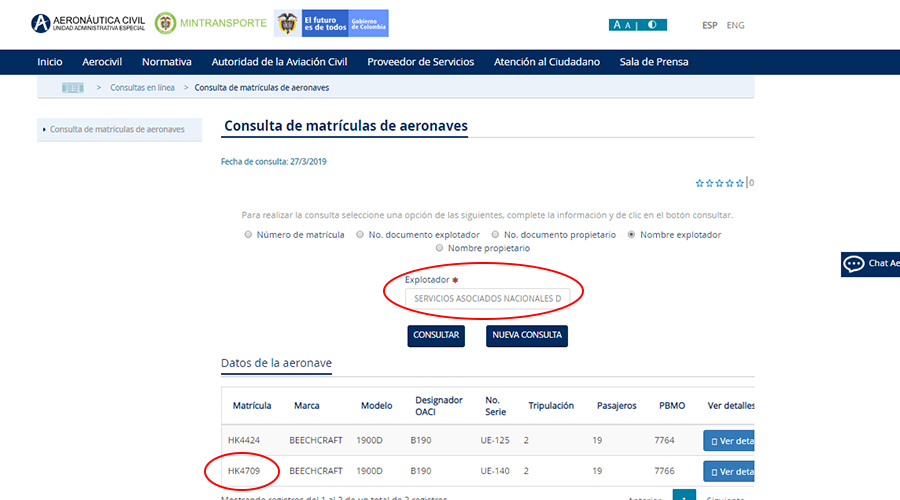Go to Consultas en línea breadcrumb
This screenshot has height=500, width=900.
[x=142, y=88]
